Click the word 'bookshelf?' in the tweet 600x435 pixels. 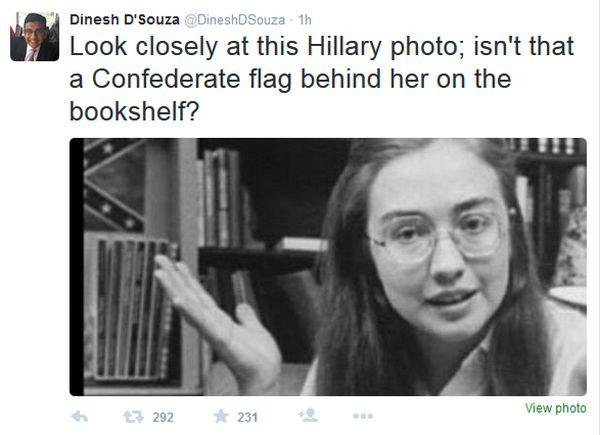[x=134, y=111]
